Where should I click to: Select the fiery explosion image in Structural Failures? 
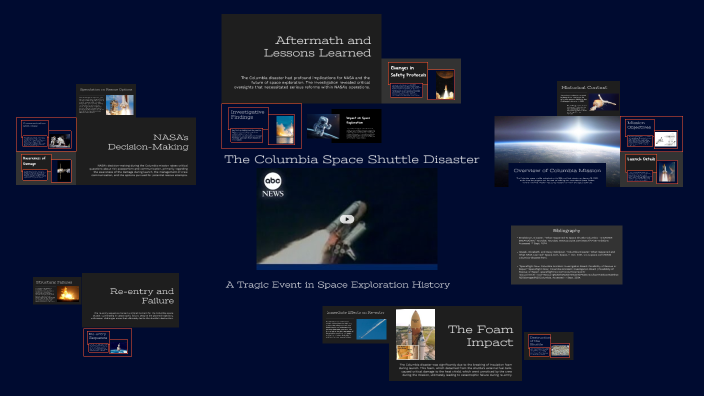68,294
